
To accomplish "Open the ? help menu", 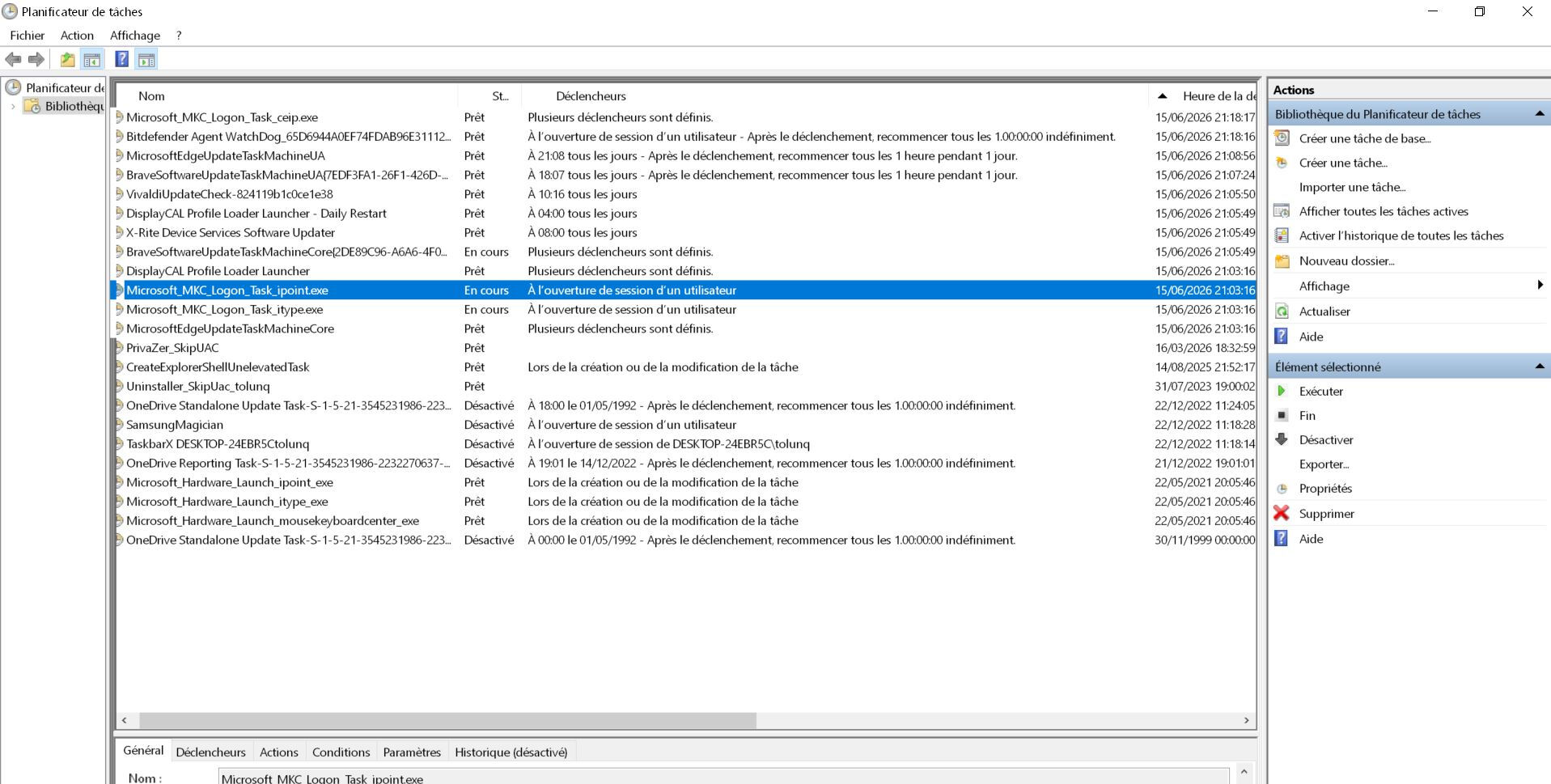I will pyautogui.click(x=179, y=36).
